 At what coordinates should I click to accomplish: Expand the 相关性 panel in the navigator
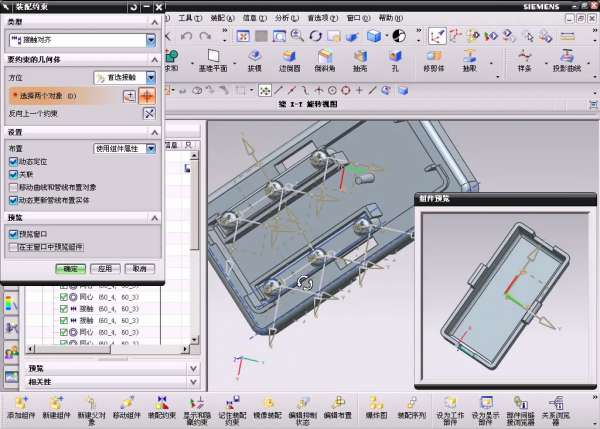[x=194, y=382]
